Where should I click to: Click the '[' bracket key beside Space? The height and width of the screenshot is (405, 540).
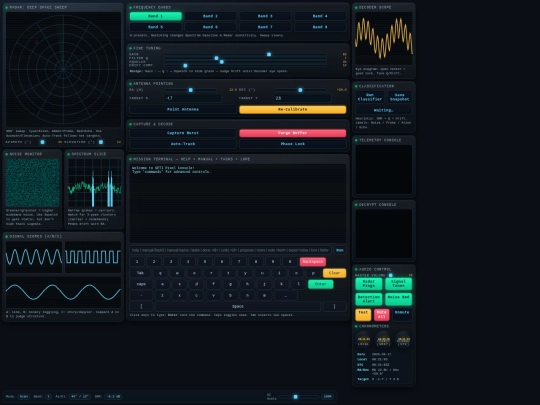(141, 307)
